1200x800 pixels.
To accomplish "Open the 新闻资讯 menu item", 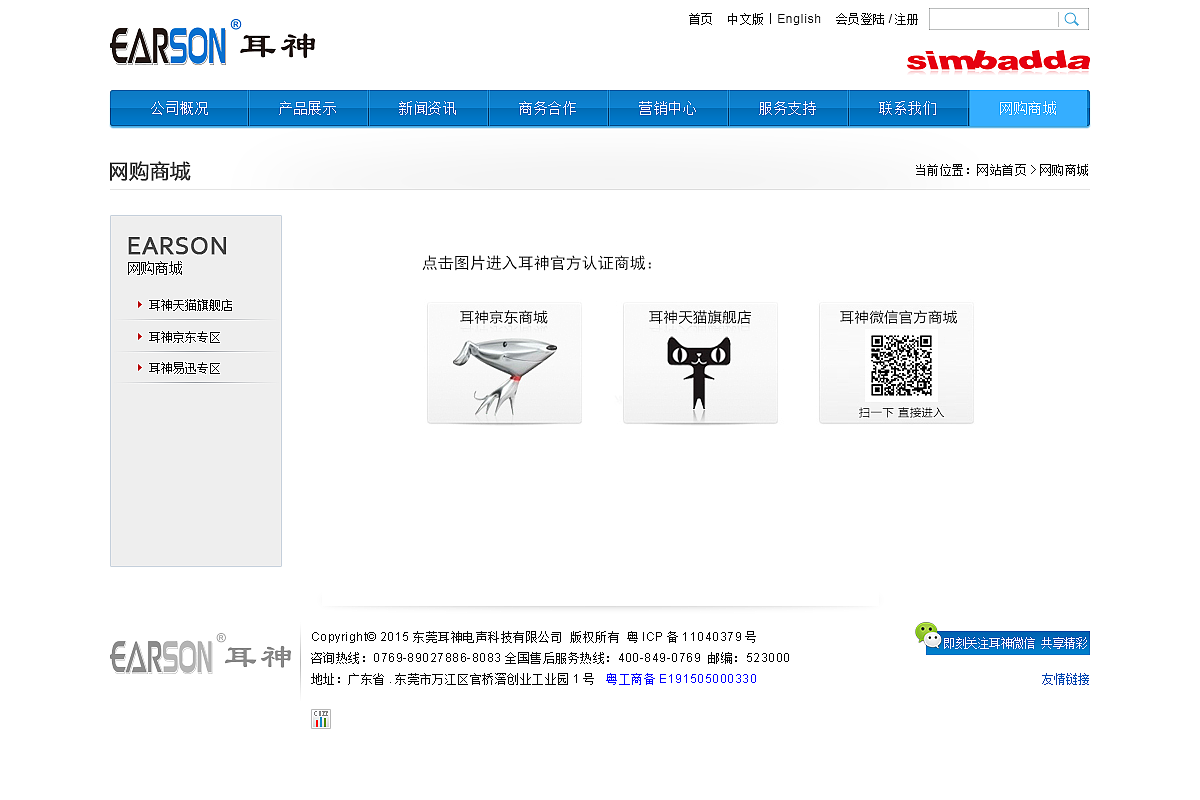I will [x=428, y=108].
